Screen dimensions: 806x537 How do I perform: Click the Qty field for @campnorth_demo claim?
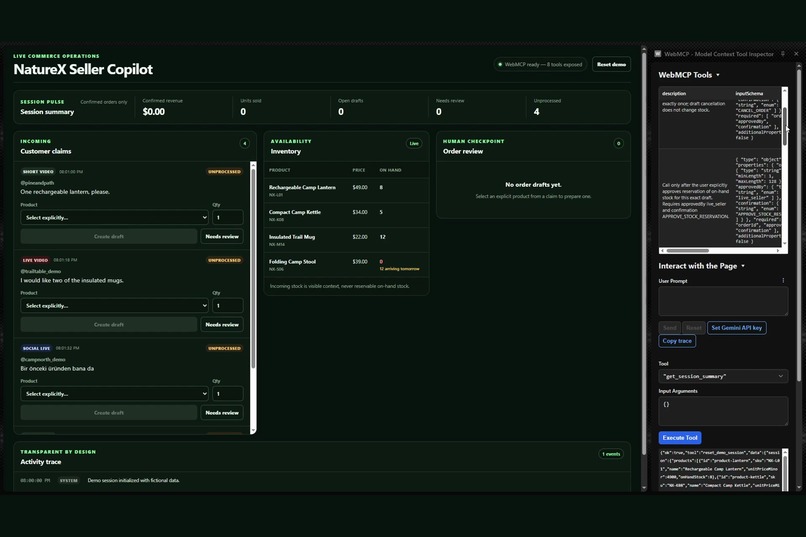227,394
